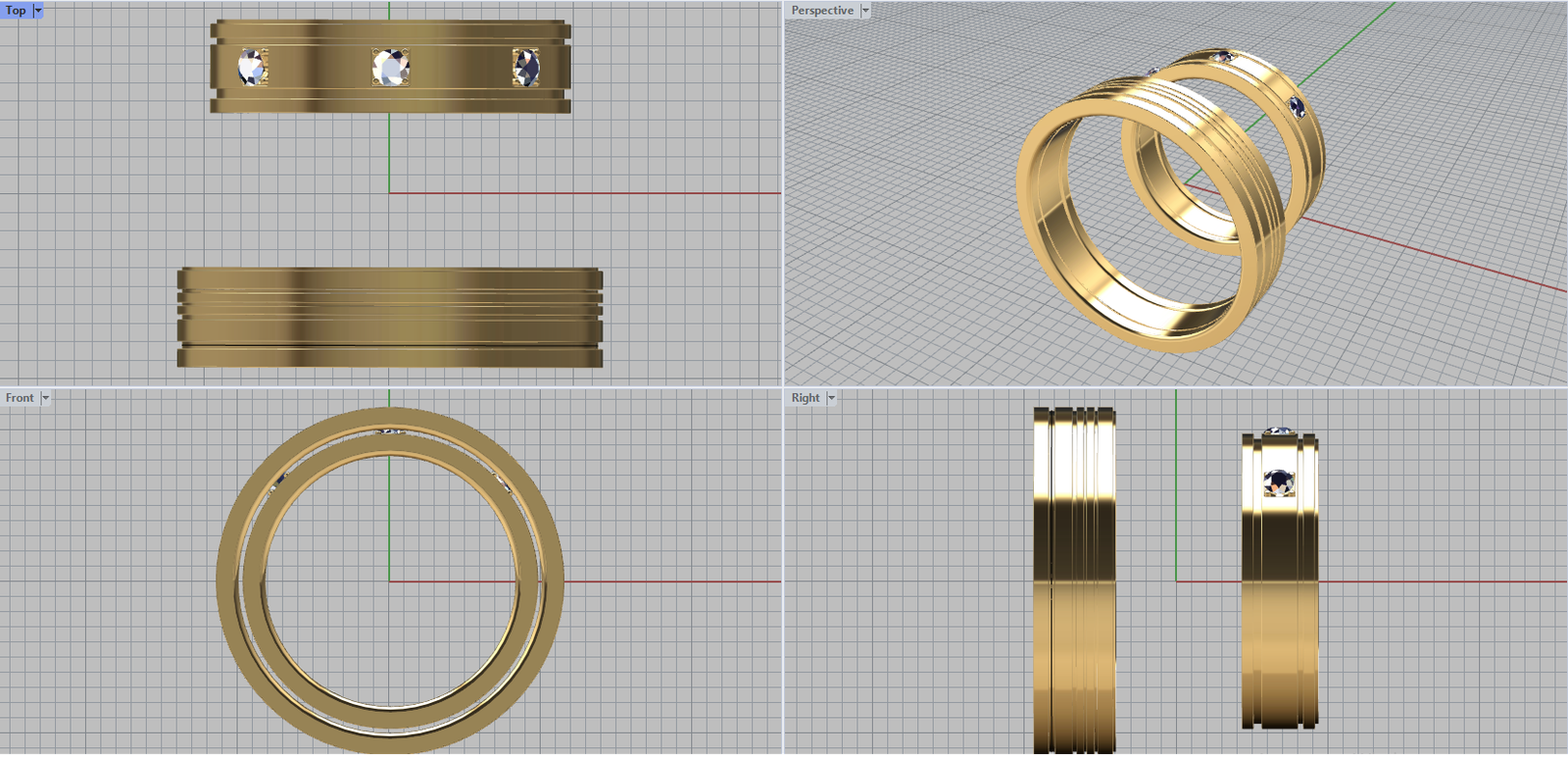The image size is (1568, 757).
Task: Select the leftmost gem in Top viewport
Action: (252, 68)
